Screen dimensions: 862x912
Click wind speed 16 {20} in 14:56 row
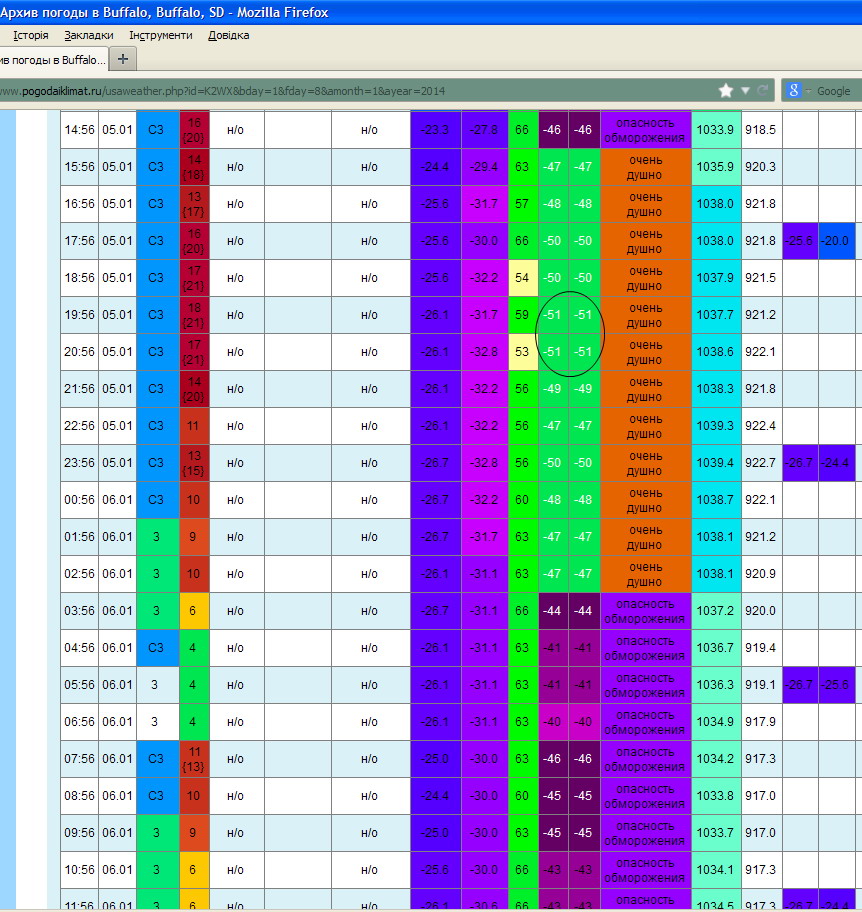pyautogui.click(x=194, y=130)
